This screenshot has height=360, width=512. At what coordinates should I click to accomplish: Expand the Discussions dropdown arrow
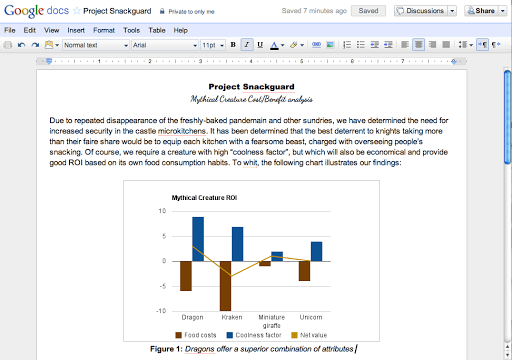click(x=452, y=11)
